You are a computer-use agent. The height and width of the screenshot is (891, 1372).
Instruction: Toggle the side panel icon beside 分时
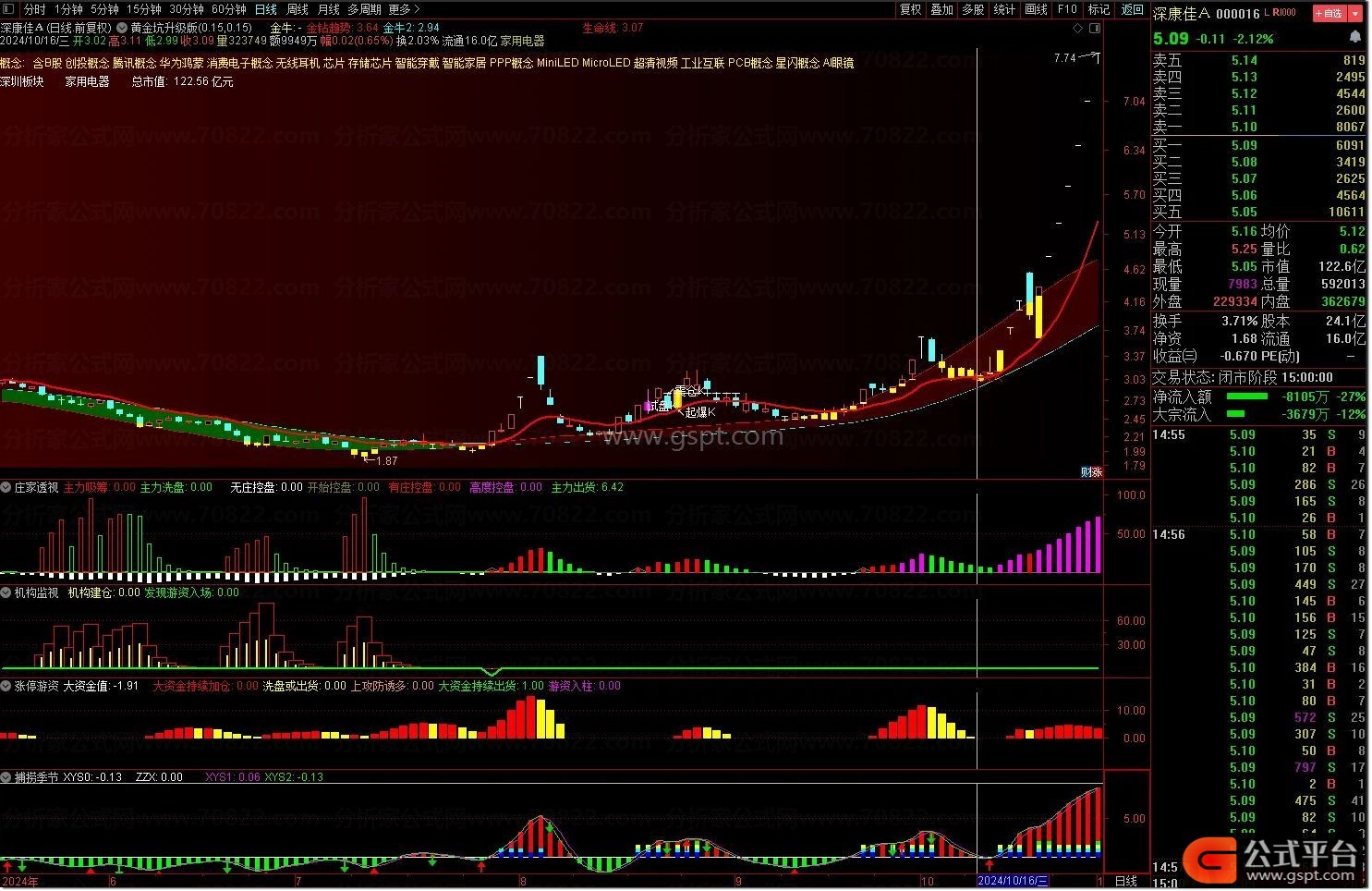[x=8, y=9]
